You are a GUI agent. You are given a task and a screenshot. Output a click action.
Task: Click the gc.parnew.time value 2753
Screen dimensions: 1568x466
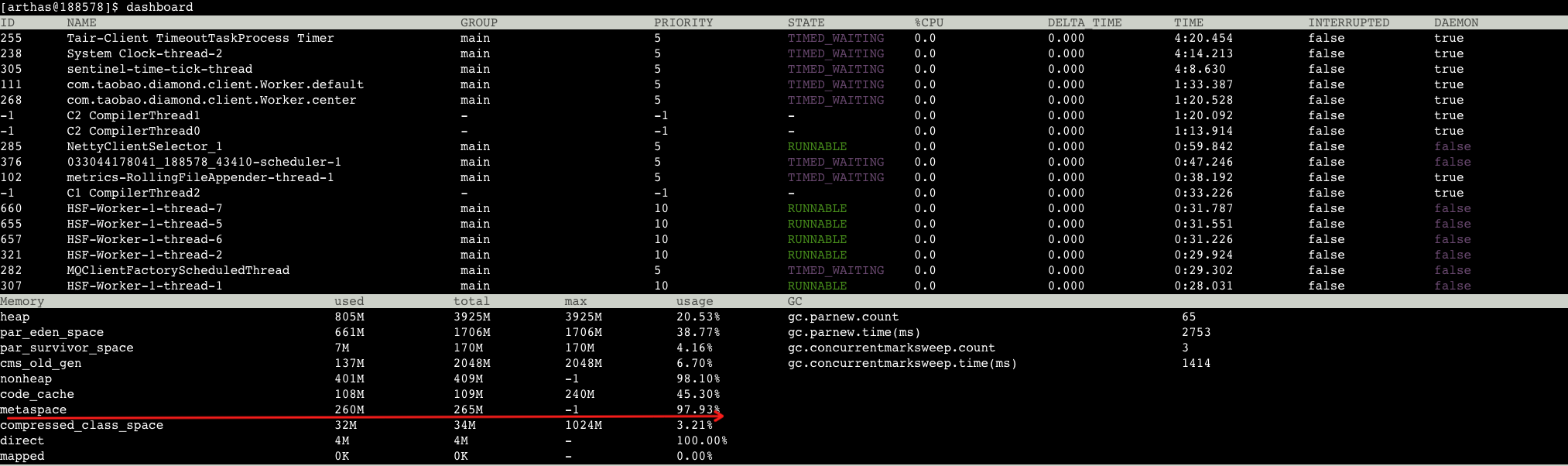(1197, 332)
